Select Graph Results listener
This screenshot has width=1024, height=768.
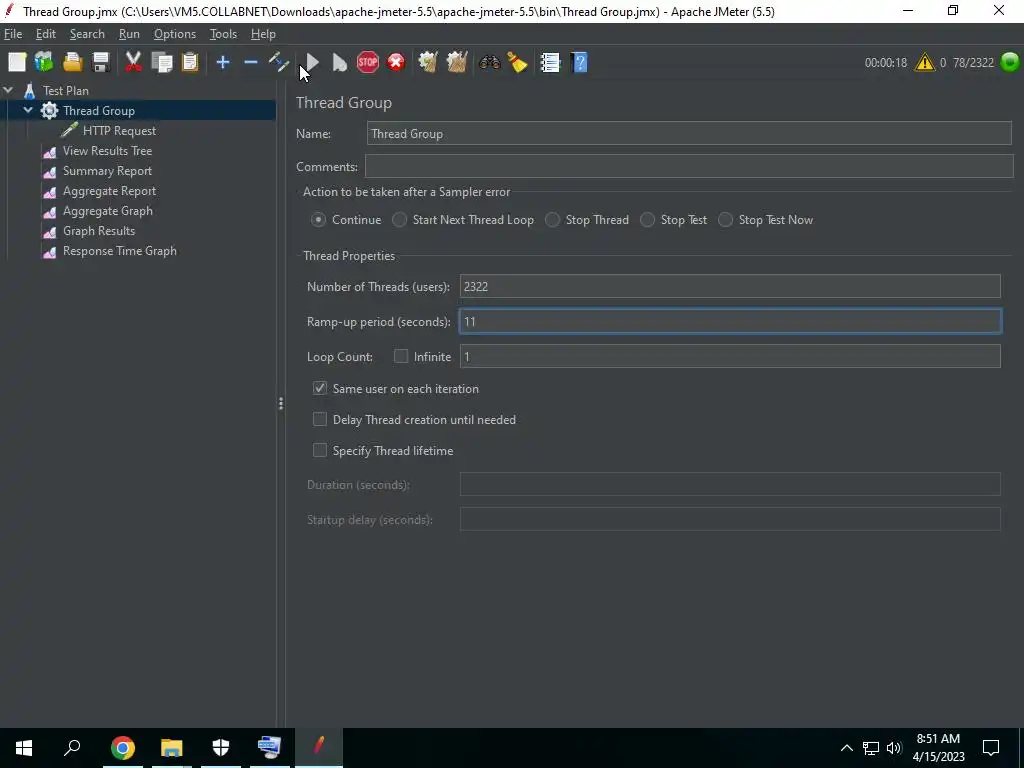(99, 231)
